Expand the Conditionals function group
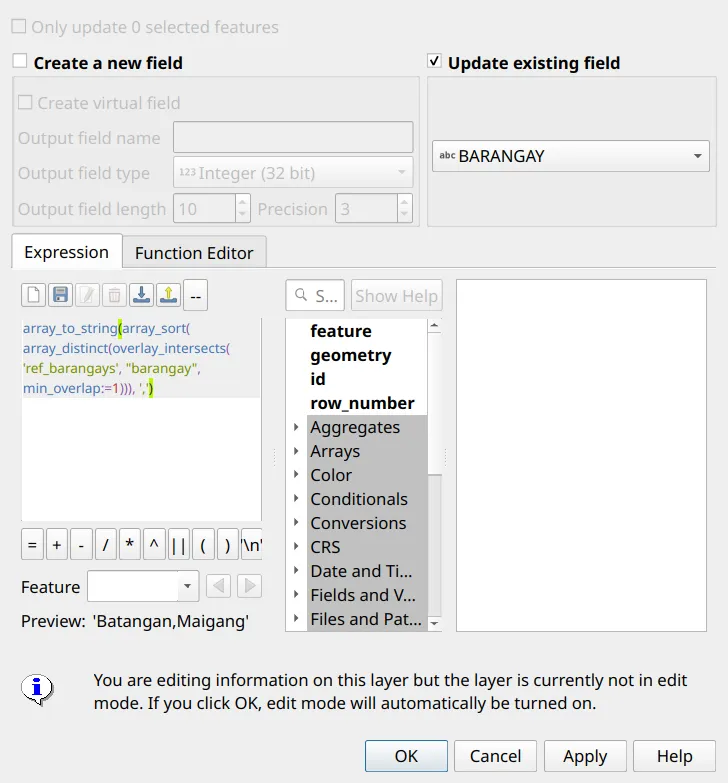This screenshot has width=728, height=783. point(296,498)
